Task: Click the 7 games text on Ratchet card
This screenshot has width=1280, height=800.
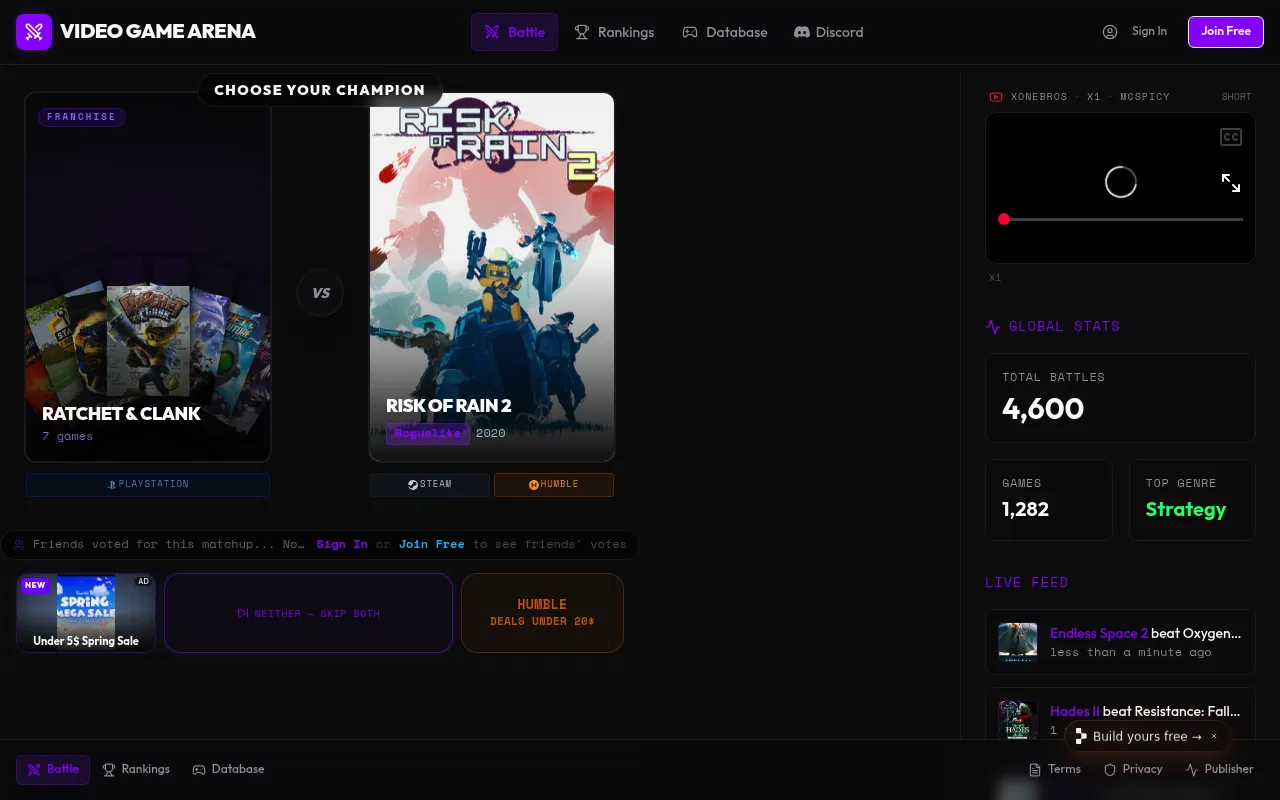Action: pyautogui.click(x=68, y=436)
